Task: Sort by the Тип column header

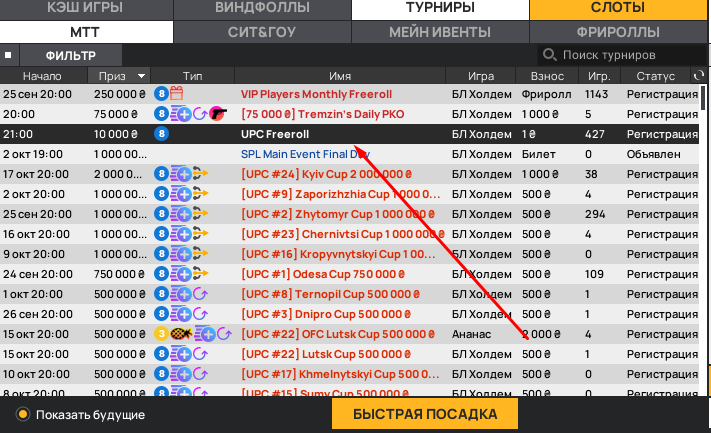Action: click(193, 76)
